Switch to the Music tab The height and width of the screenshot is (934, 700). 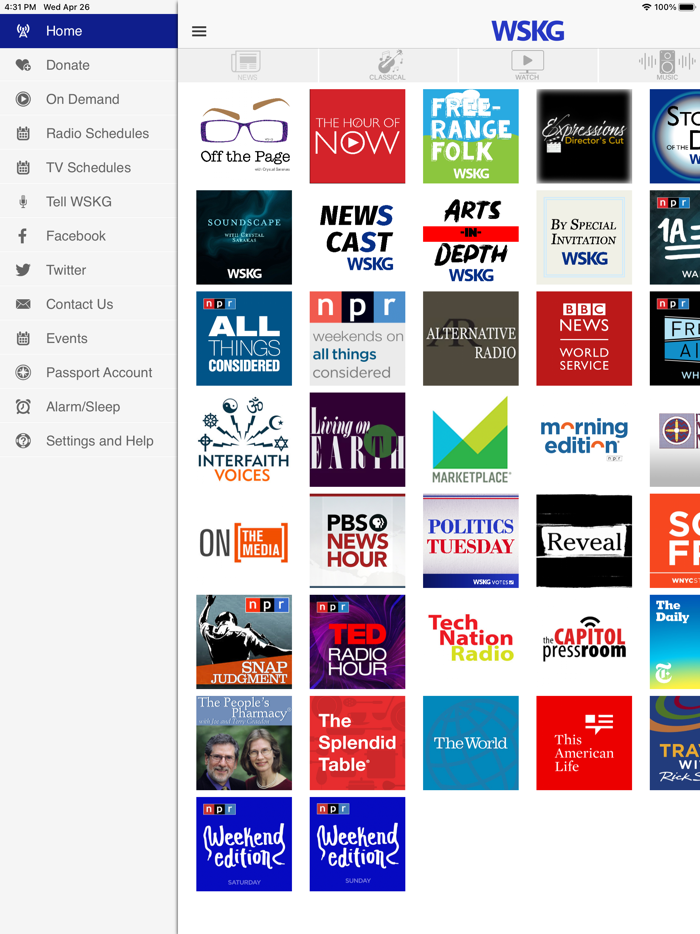click(649, 66)
